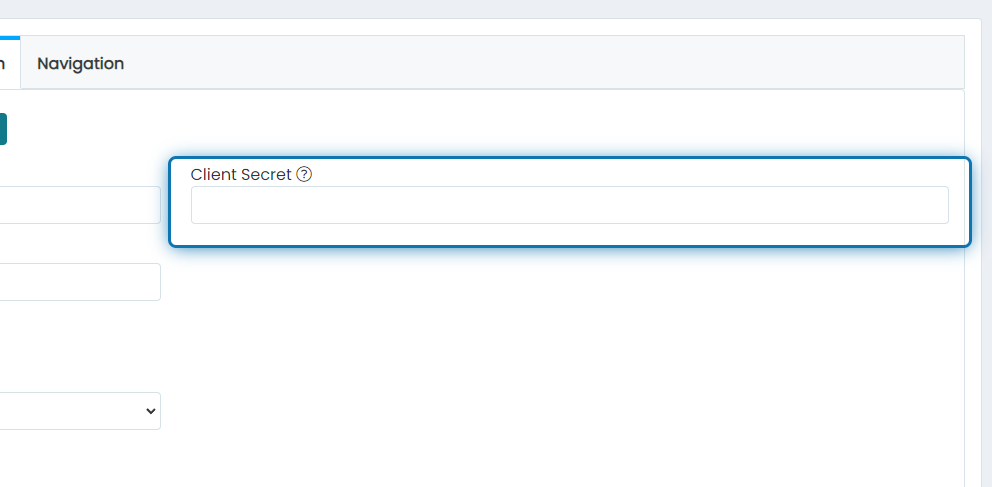Click the Client Secret help question-mark icon
The image size is (992, 487).
[x=304, y=174]
